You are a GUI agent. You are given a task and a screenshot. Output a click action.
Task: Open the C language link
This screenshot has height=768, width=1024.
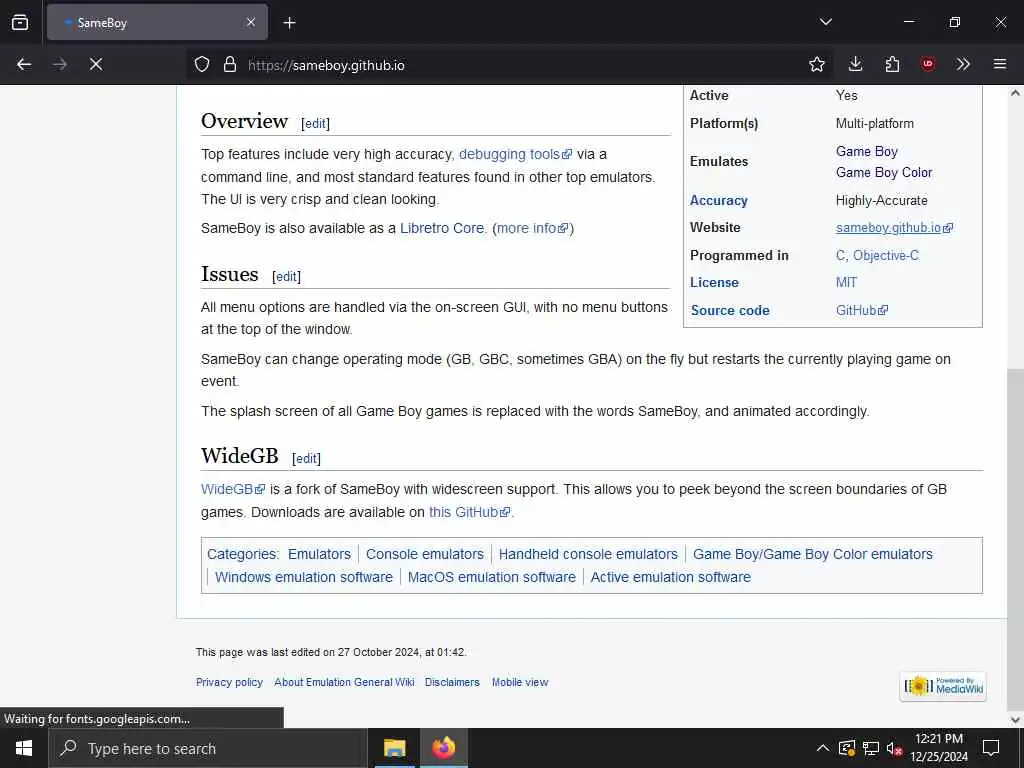(840, 255)
